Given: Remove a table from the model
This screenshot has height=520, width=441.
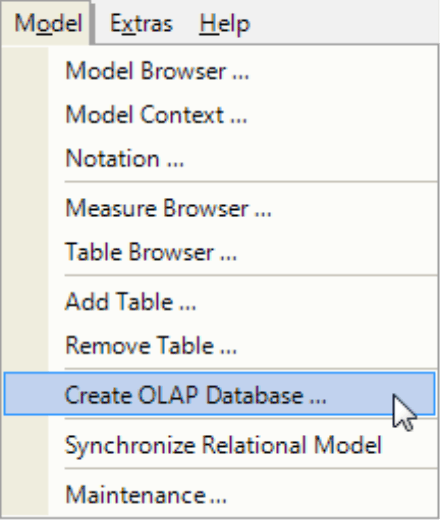Looking at the screenshot, I should pyautogui.click(x=220, y=345).
